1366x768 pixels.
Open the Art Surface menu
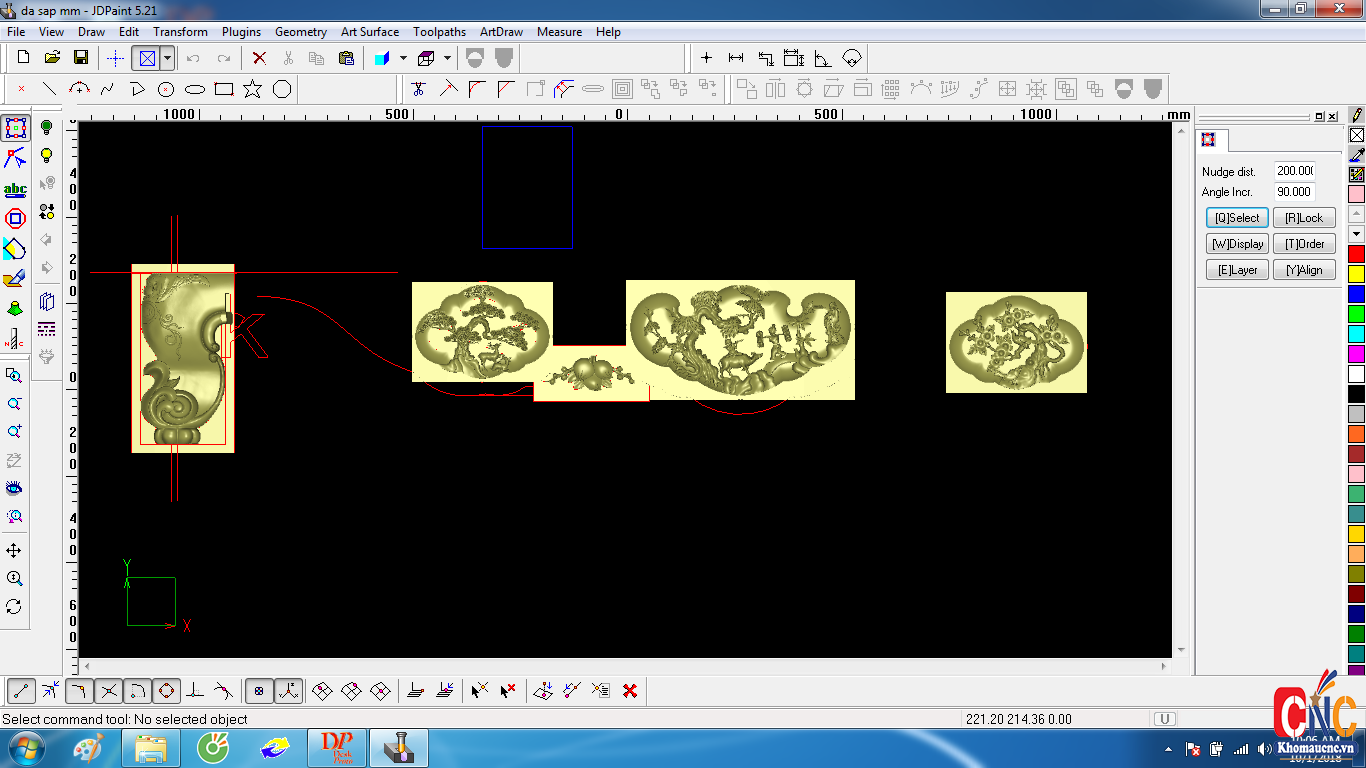369,32
